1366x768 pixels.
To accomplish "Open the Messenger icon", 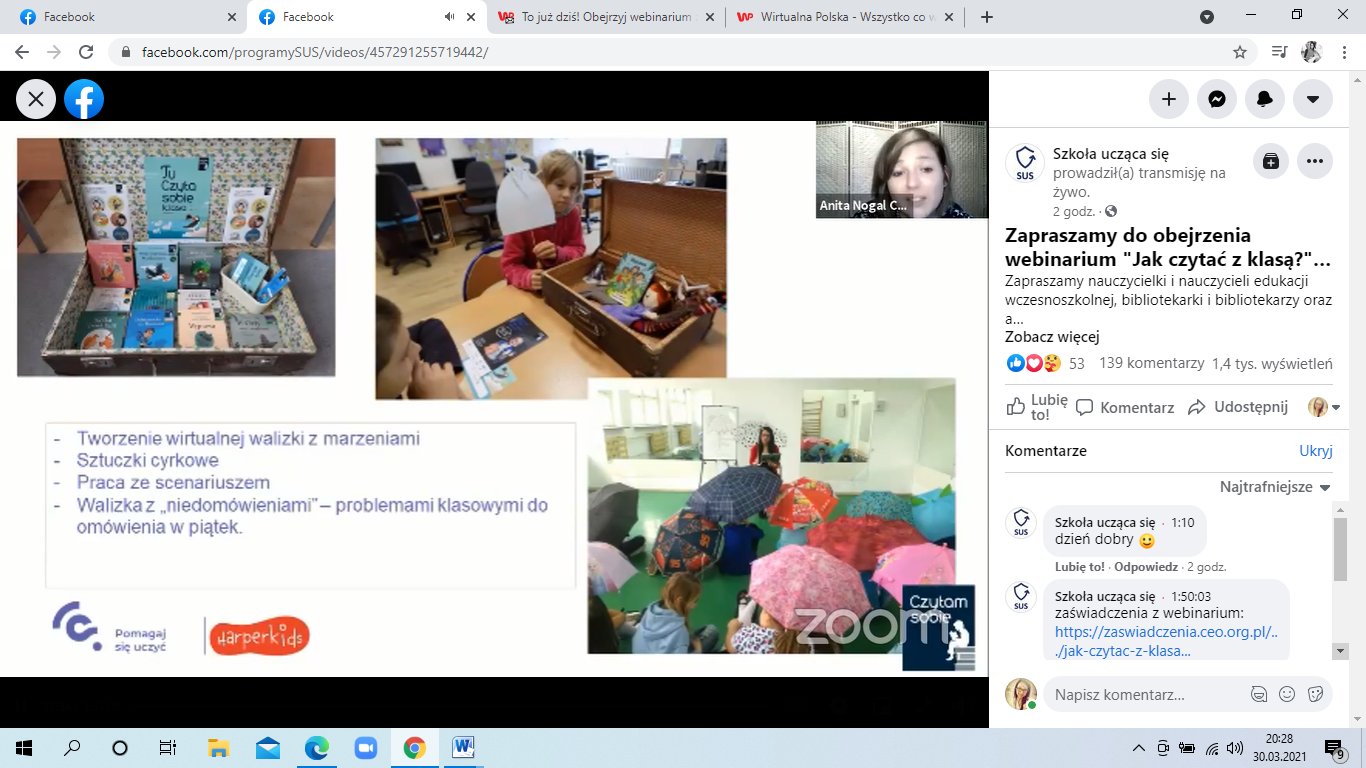I will coord(1217,99).
